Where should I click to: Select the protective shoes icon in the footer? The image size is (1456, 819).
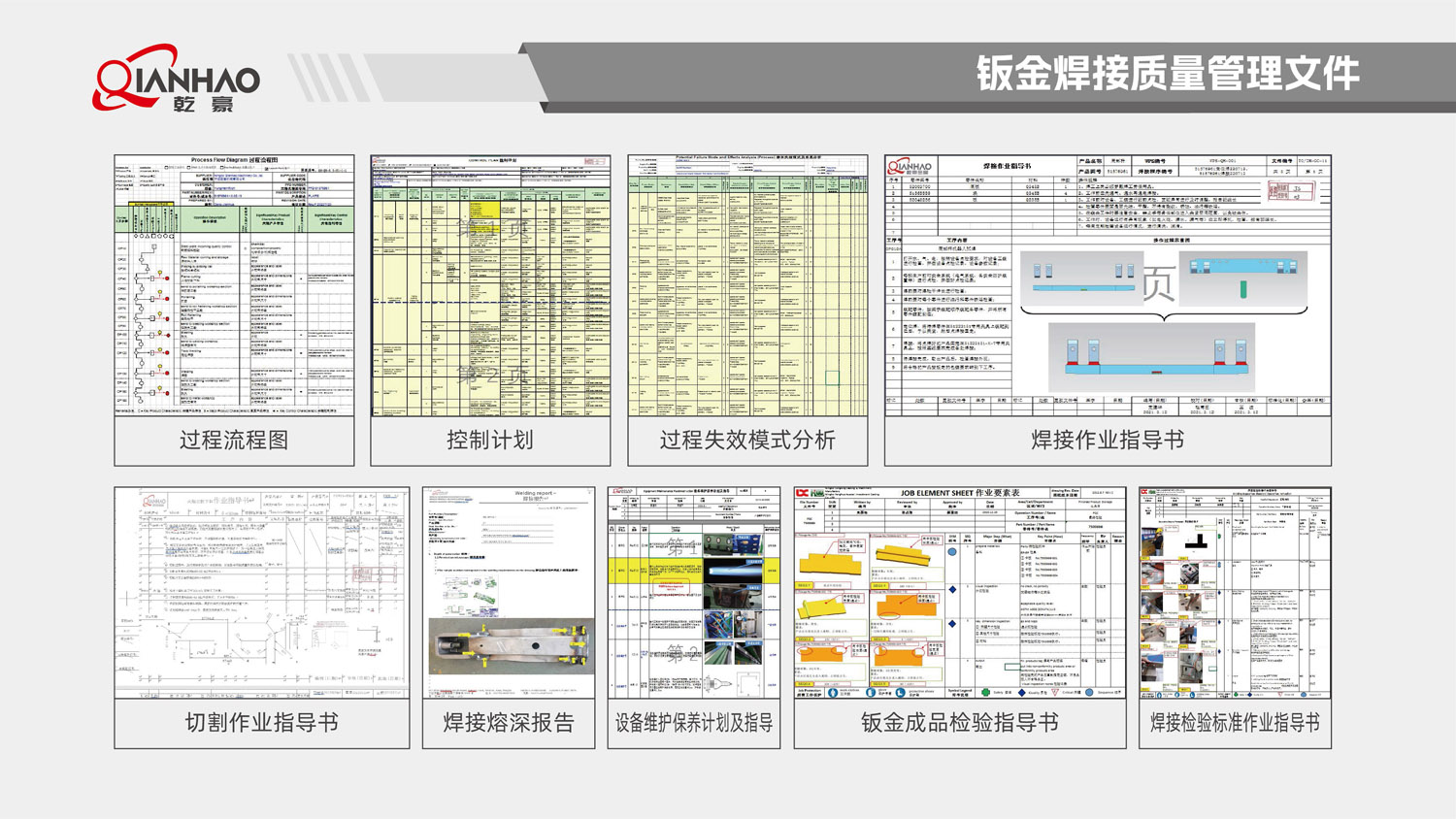898,691
